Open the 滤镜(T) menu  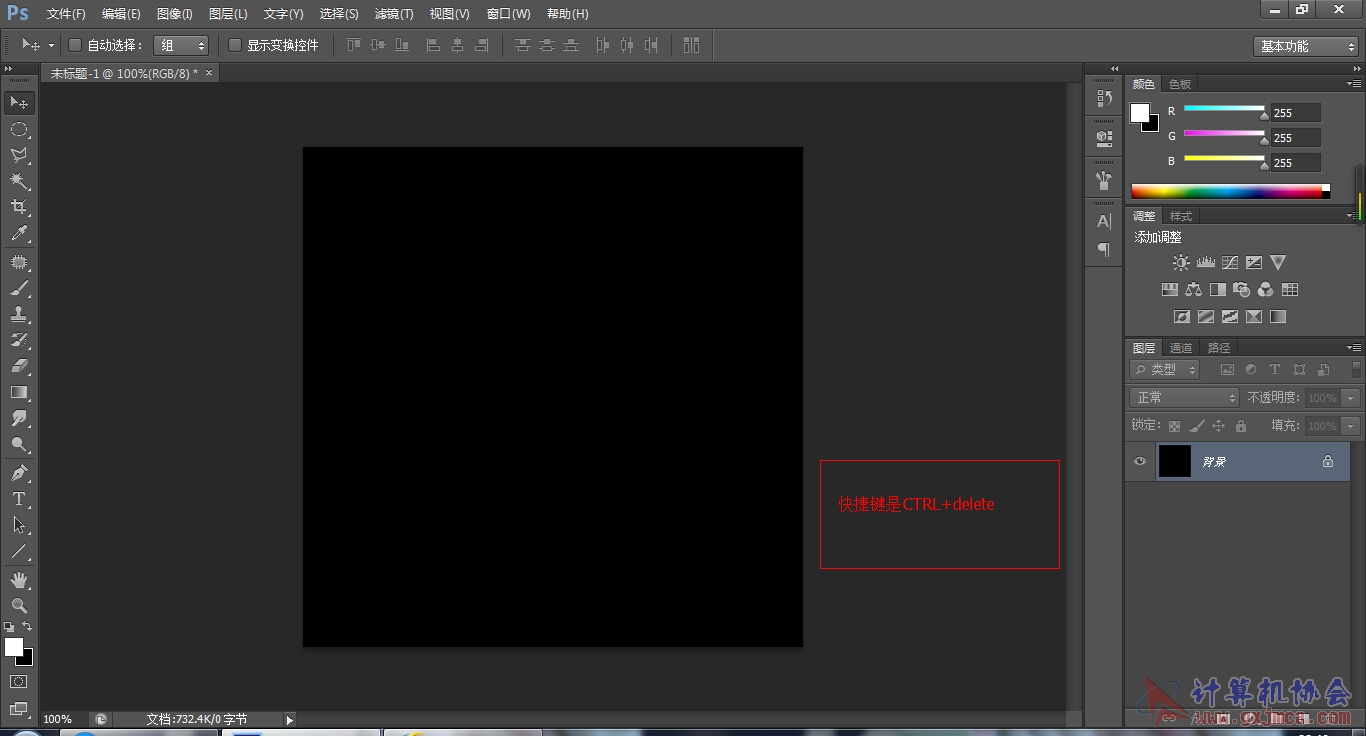pos(393,14)
